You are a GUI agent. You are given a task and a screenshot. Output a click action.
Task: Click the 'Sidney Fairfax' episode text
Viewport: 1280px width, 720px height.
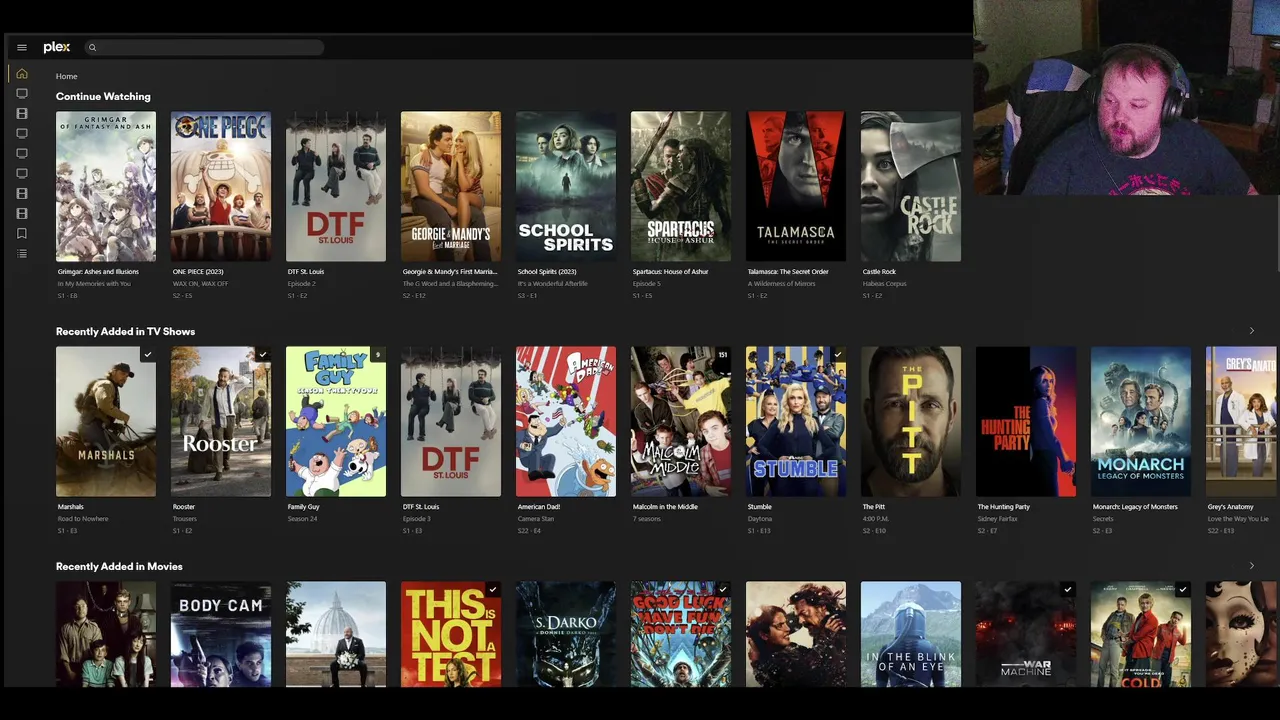click(x=996, y=519)
